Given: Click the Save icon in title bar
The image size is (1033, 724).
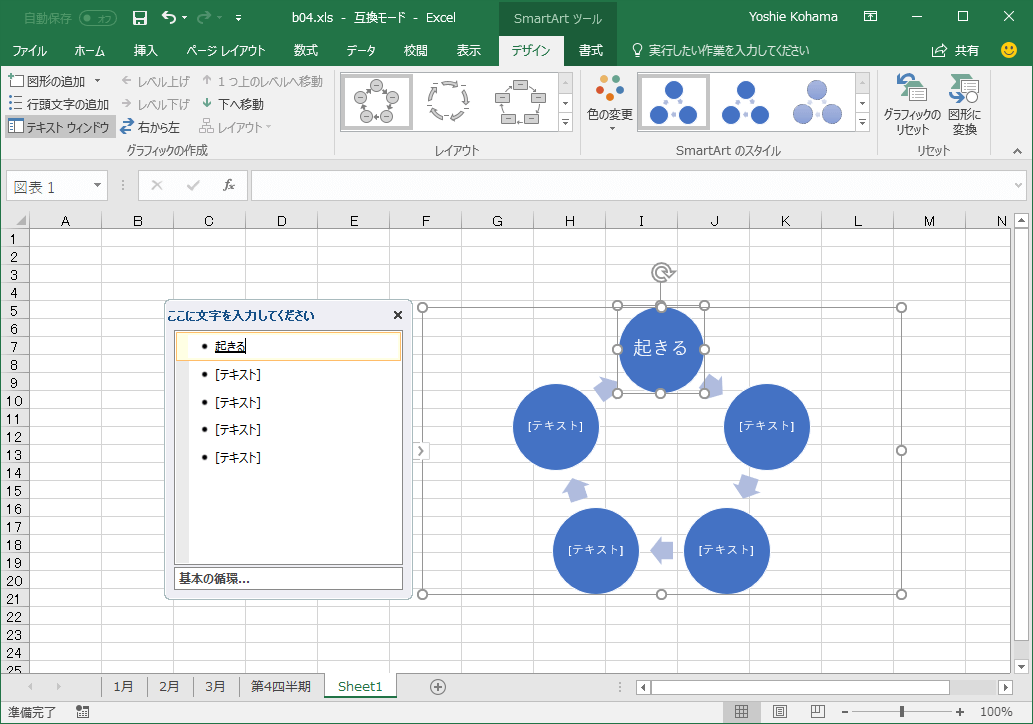Looking at the screenshot, I should tap(140, 17).
